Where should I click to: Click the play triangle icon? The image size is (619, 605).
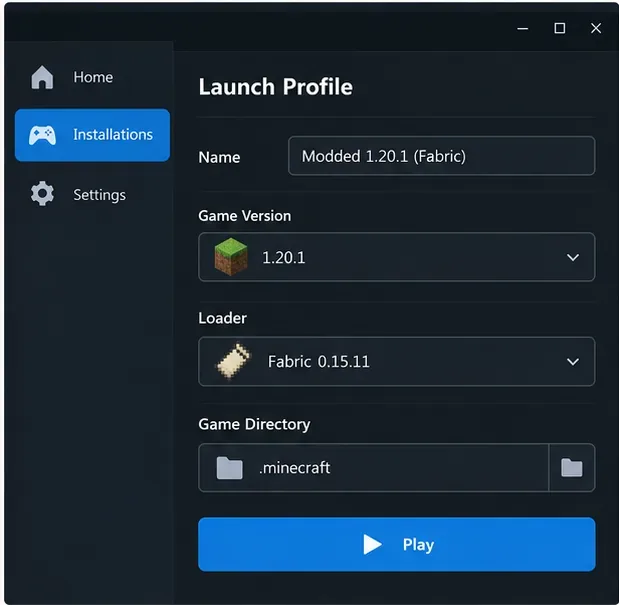[372, 545]
